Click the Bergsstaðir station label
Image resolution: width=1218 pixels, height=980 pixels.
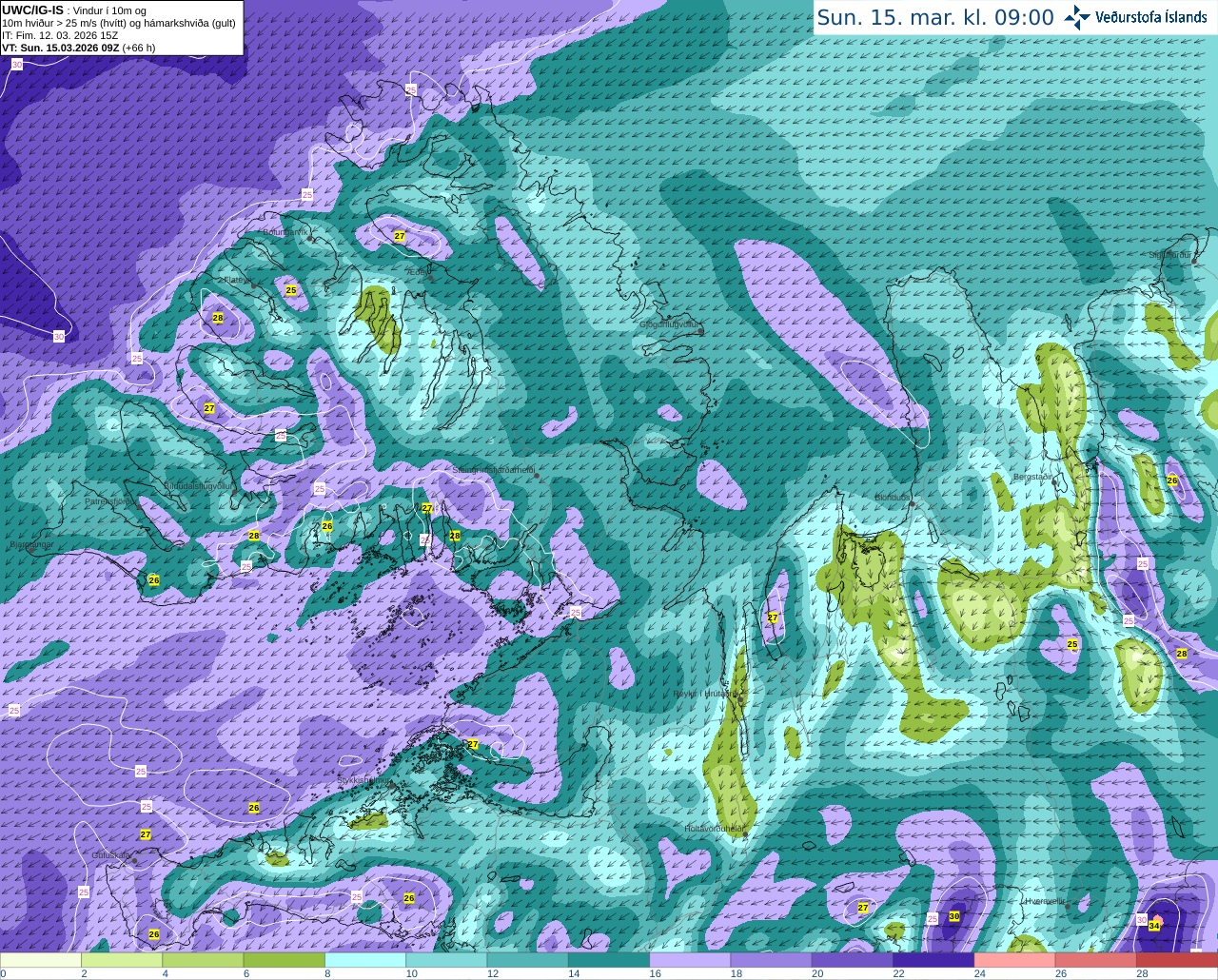click(x=1032, y=477)
